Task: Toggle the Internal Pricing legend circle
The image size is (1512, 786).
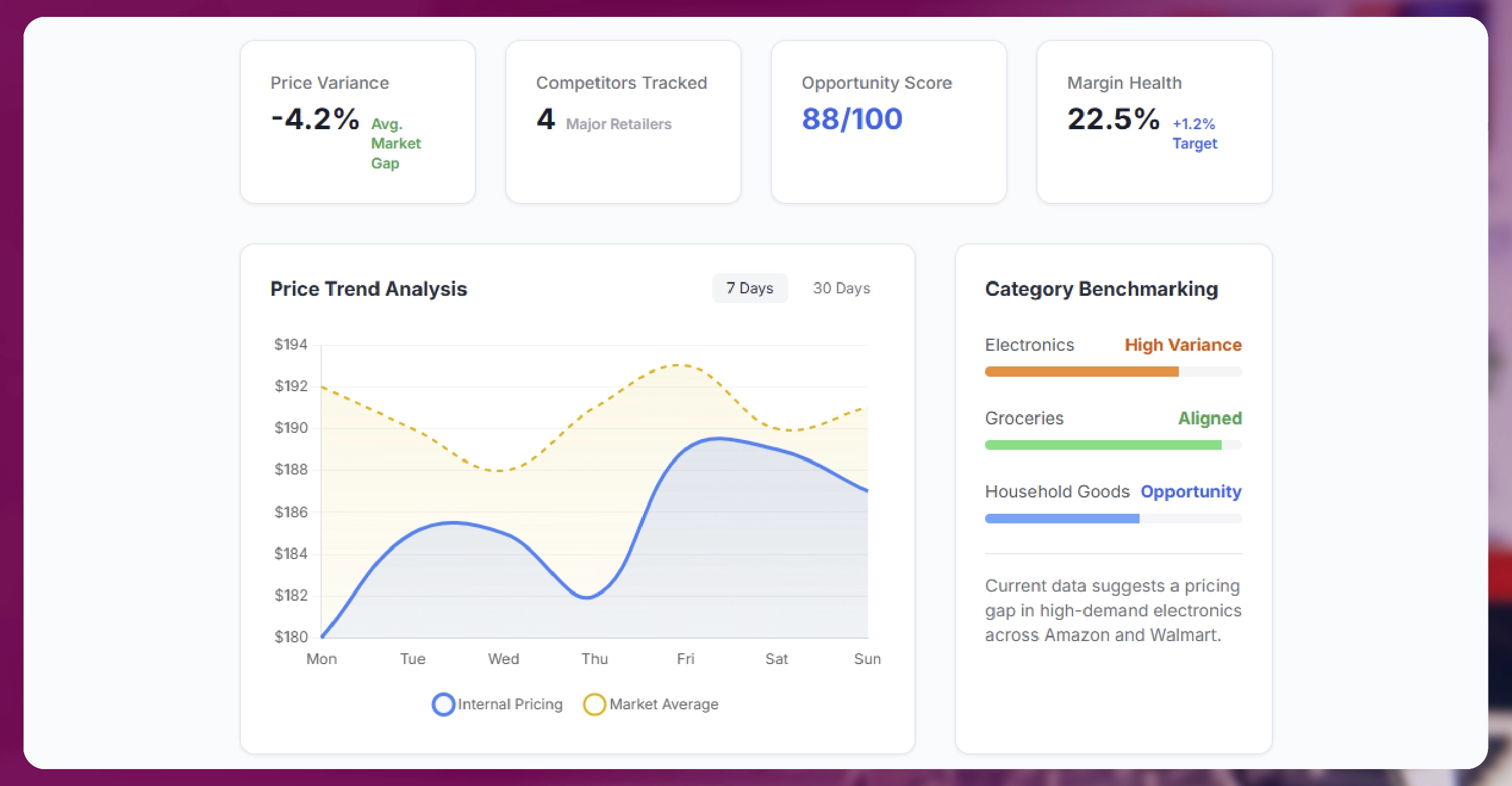Action: coord(443,704)
